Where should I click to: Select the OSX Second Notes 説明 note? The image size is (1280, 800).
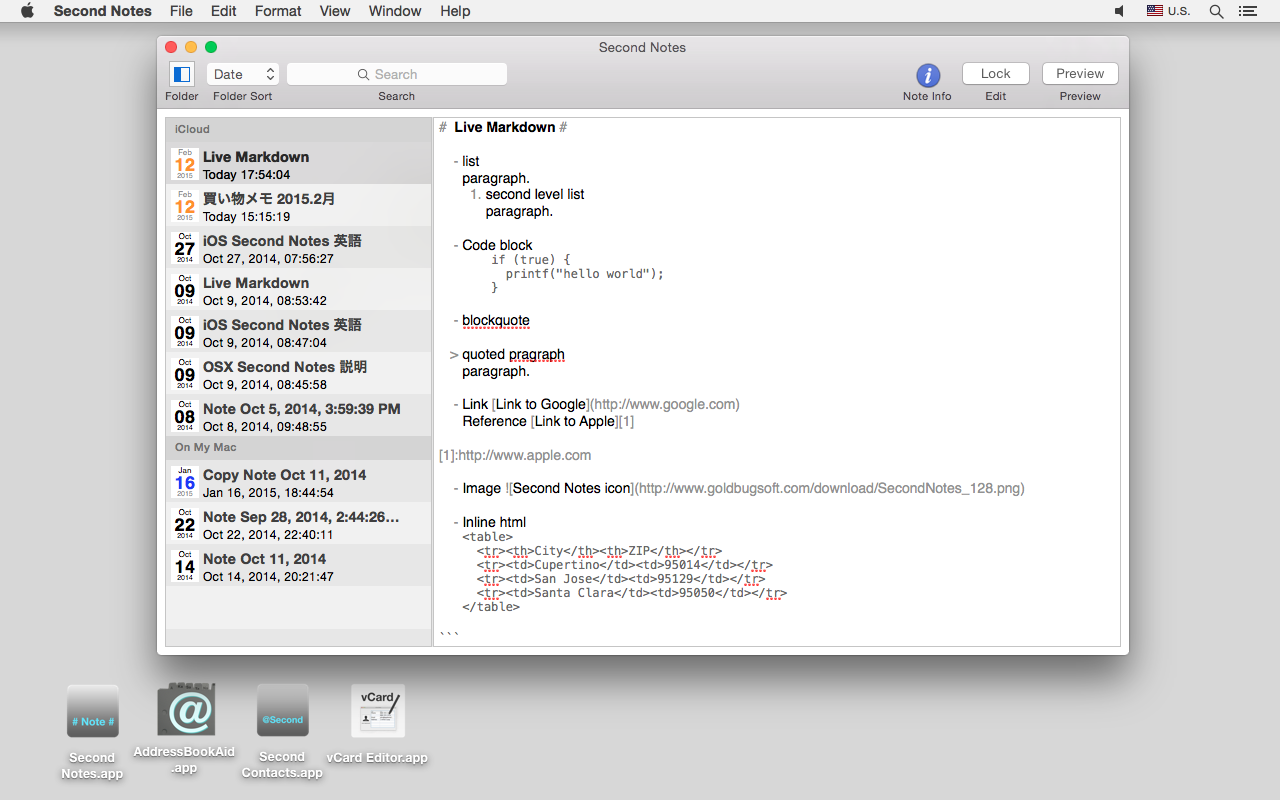[299, 374]
